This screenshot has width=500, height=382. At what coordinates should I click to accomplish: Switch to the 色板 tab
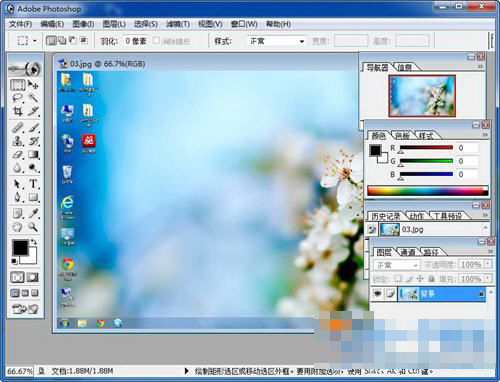tap(402, 136)
